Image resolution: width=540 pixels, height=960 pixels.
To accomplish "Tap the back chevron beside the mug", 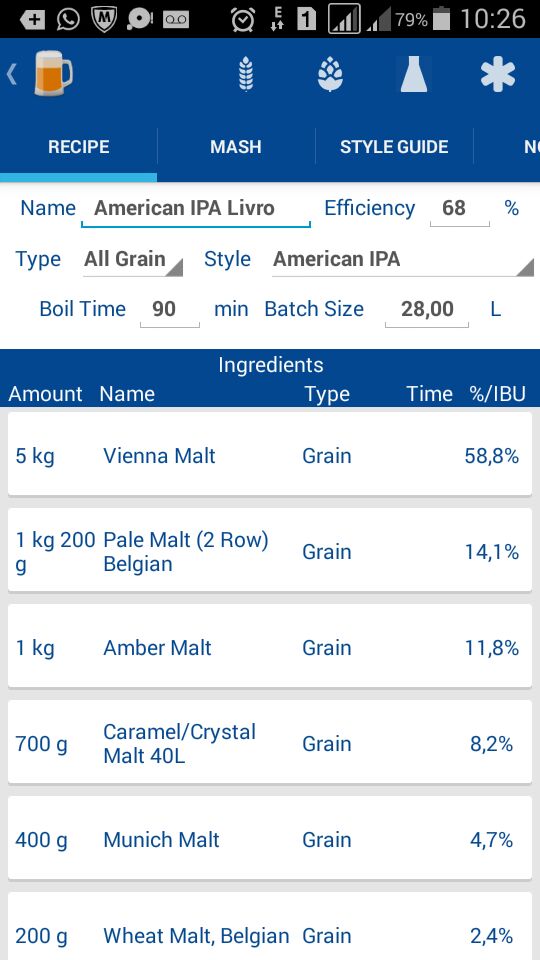I will click(x=12, y=74).
